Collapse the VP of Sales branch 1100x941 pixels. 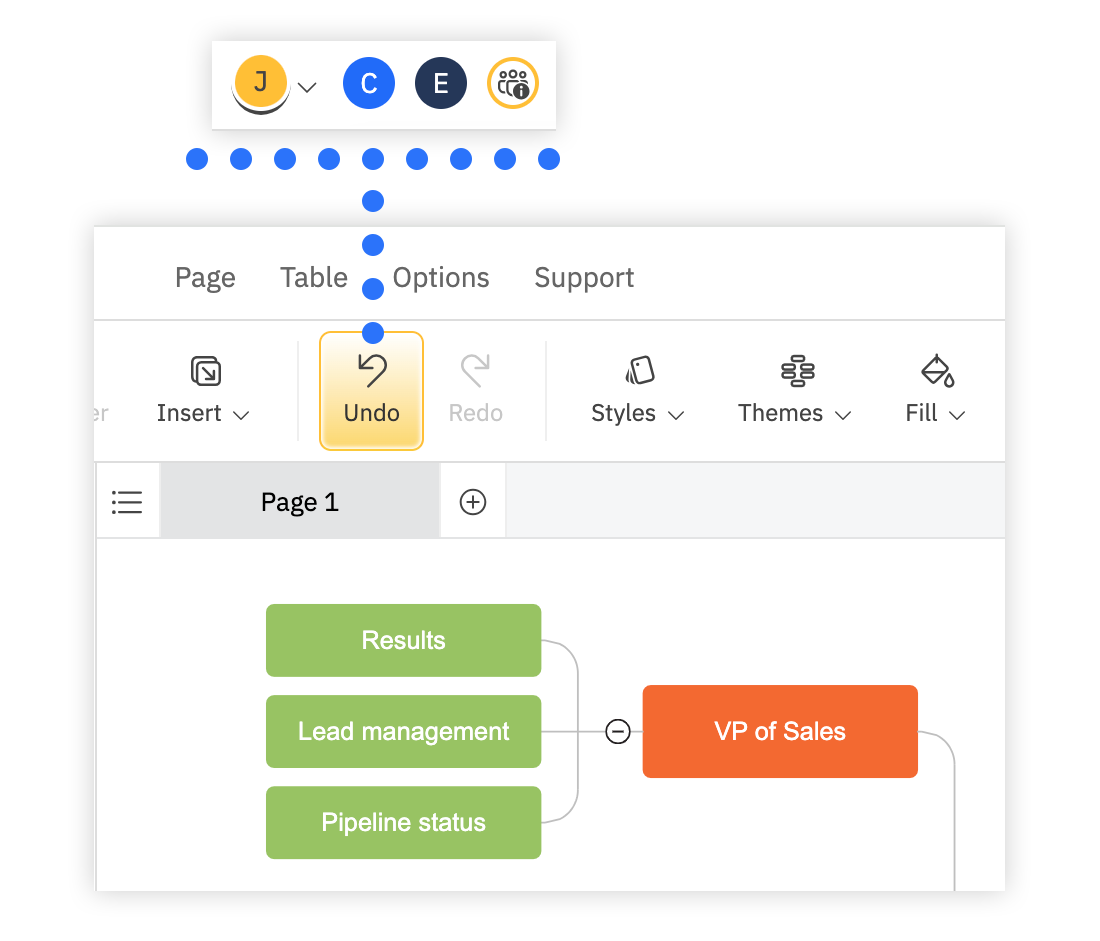pyautogui.click(x=618, y=732)
